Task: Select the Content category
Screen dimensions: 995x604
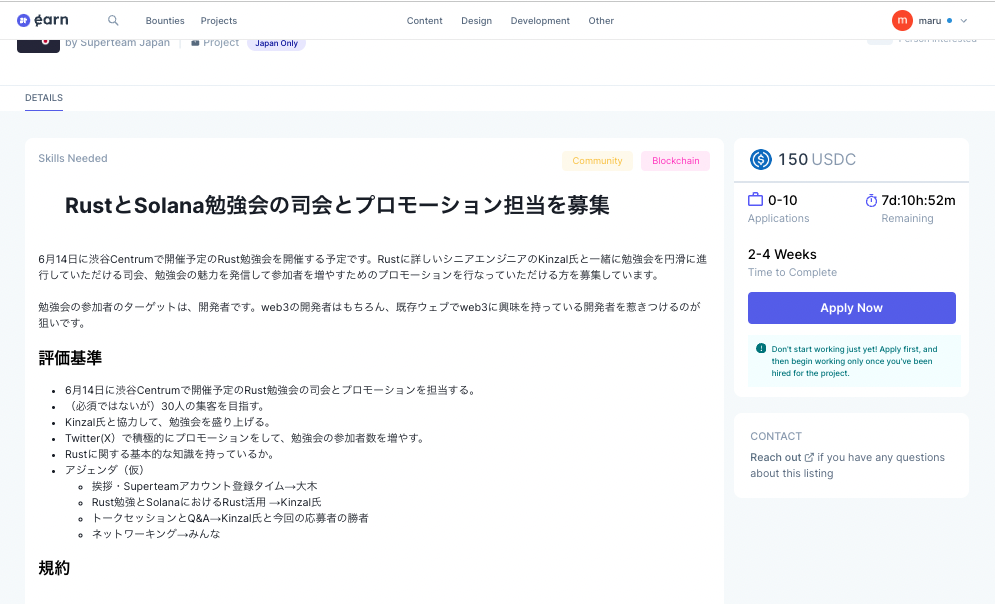Action: click(425, 21)
